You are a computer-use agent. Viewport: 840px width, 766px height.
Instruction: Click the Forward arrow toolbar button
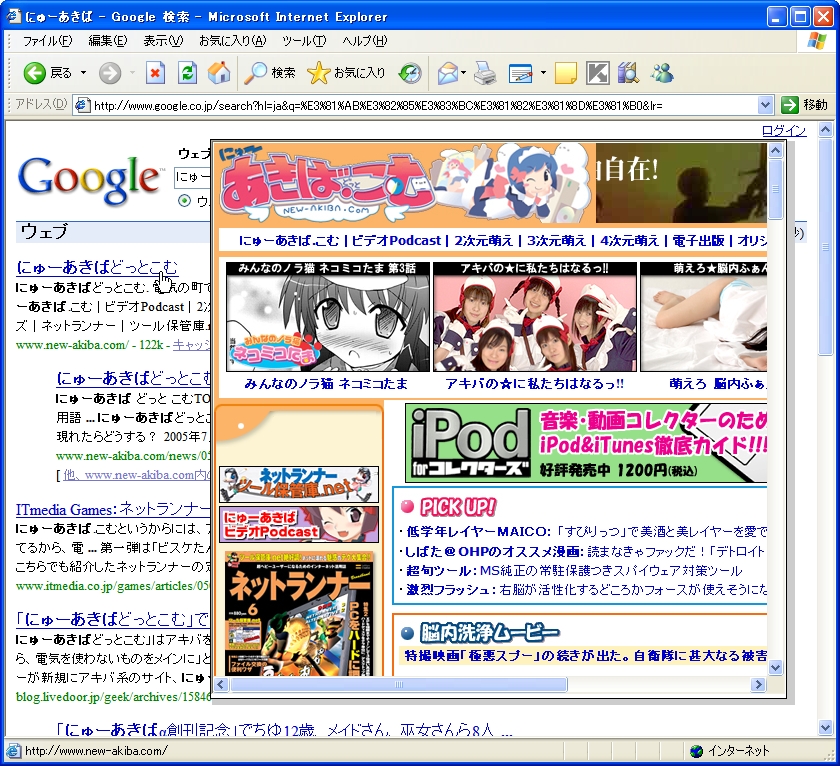109,73
